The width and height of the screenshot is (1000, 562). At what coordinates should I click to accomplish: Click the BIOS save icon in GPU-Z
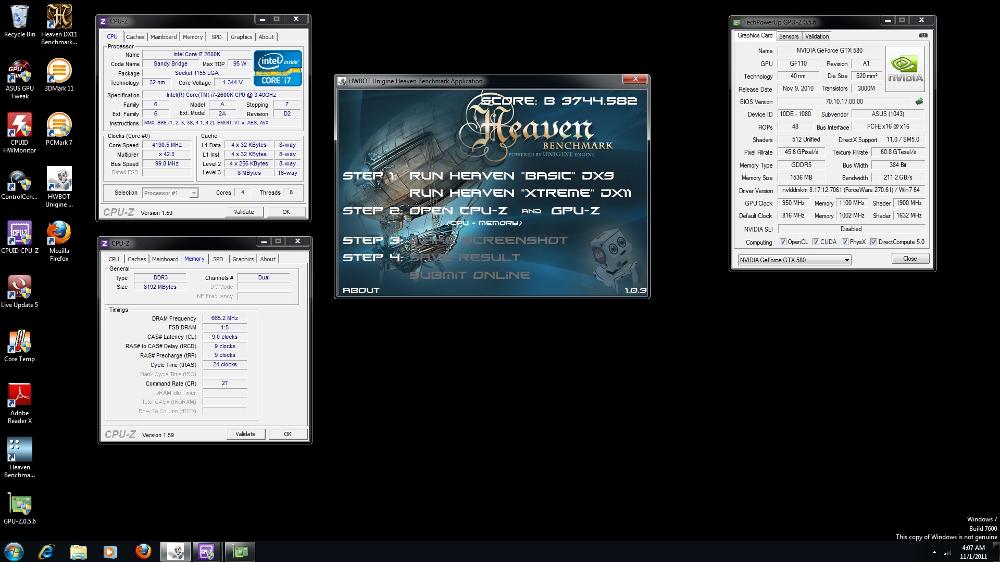(919, 101)
